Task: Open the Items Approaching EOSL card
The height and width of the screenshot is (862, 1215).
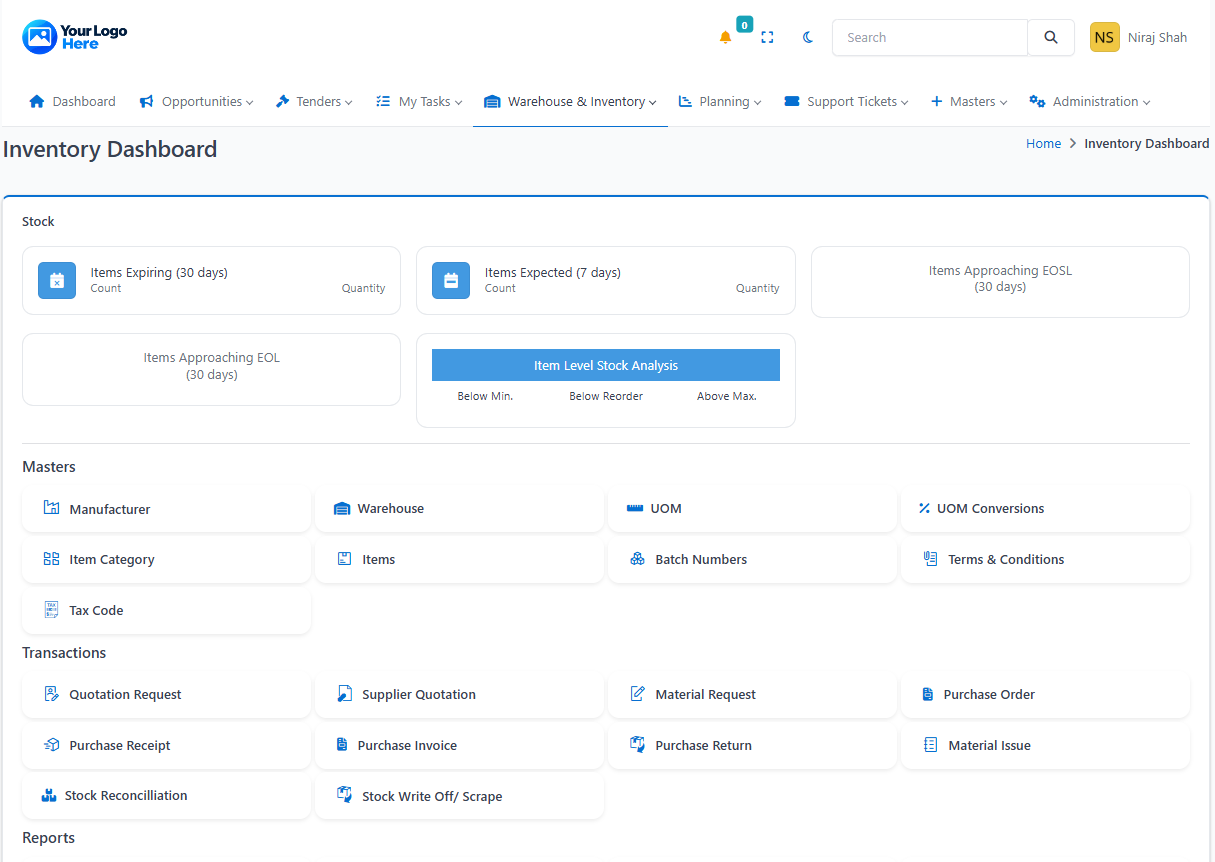Action: (x=1000, y=282)
